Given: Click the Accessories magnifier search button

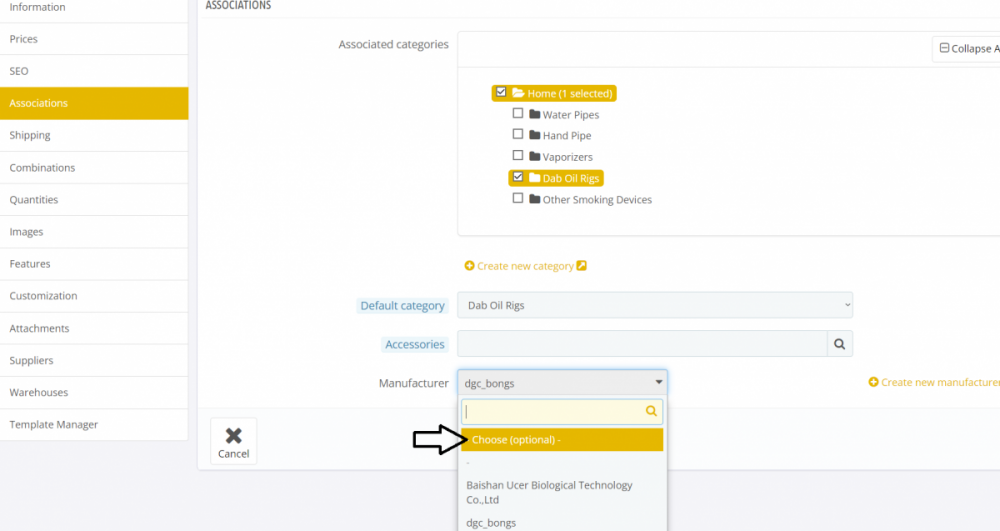Looking at the screenshot, I should pos(840,344).
